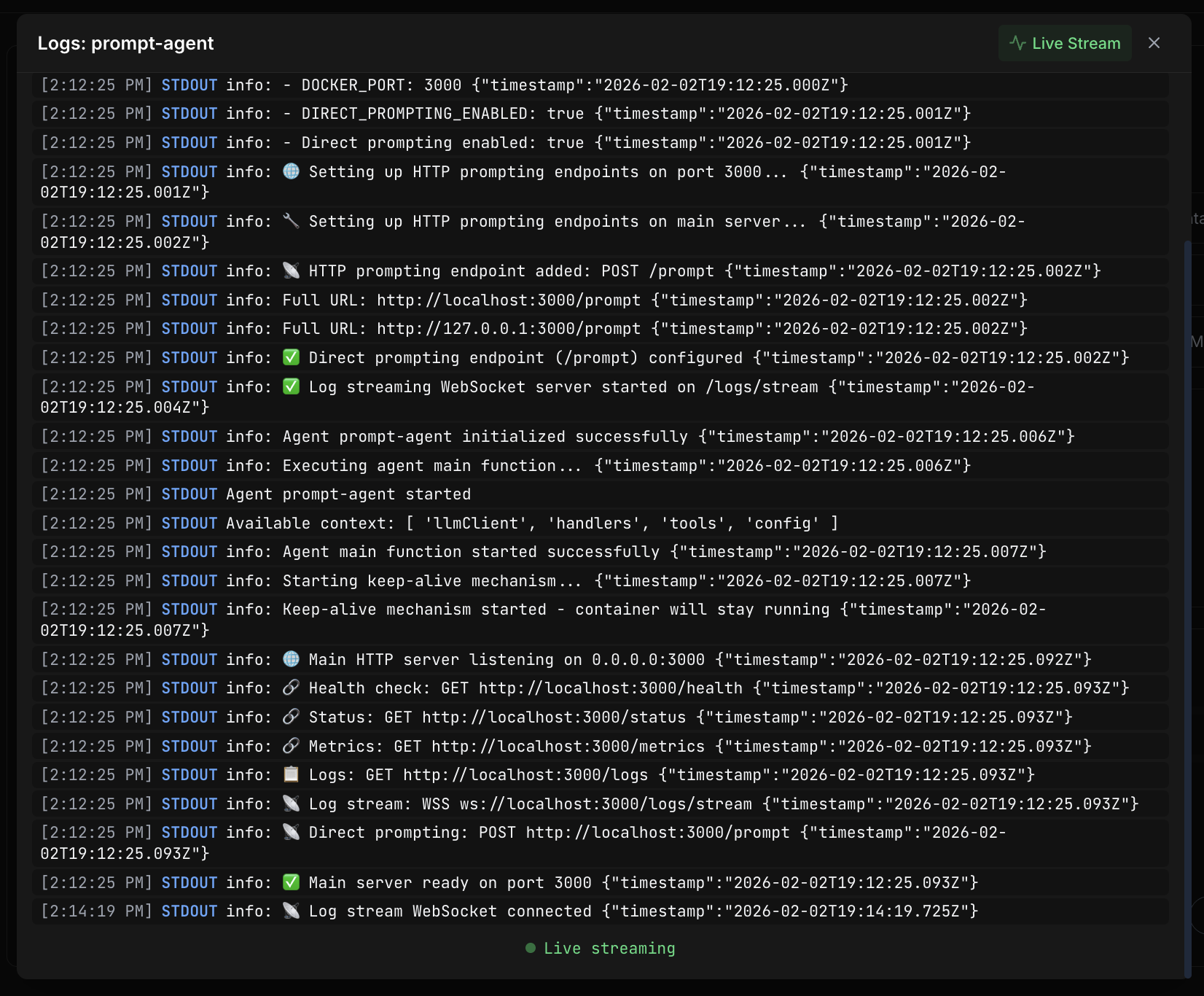This screenshot has height=996, width=1204.
Task: Close the prompt-agent logs dialog
Action: tap(1154, 43)
